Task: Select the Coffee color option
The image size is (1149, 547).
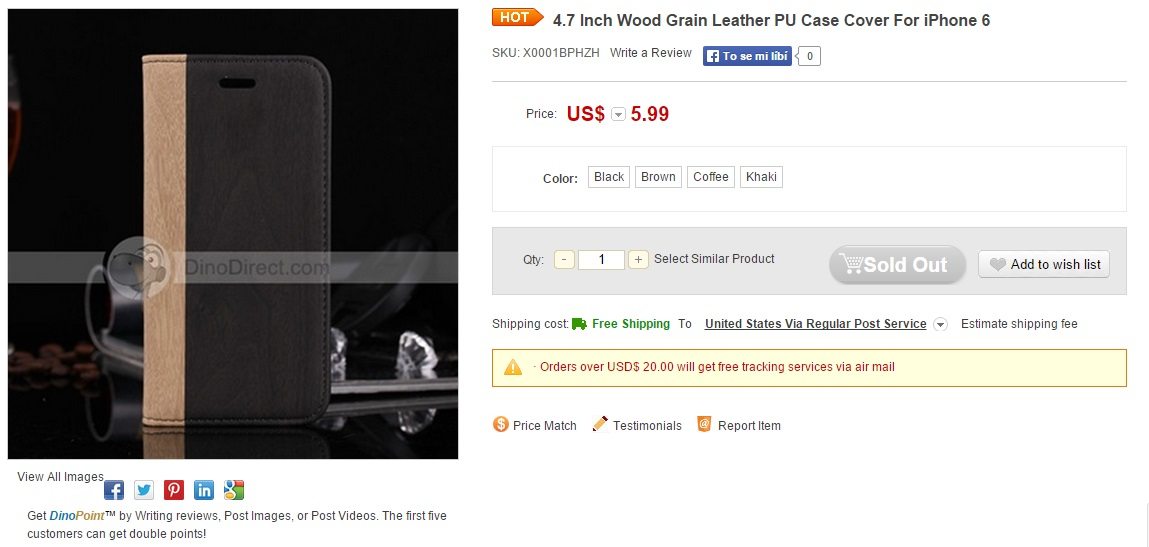Action: [711, 177]
